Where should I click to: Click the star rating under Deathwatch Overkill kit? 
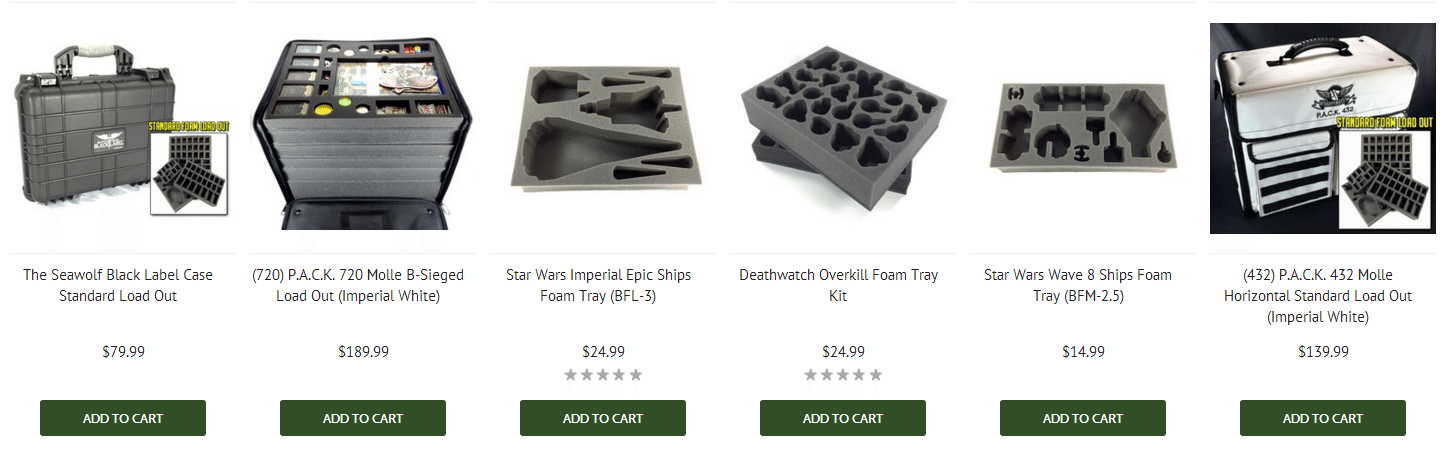843,375
